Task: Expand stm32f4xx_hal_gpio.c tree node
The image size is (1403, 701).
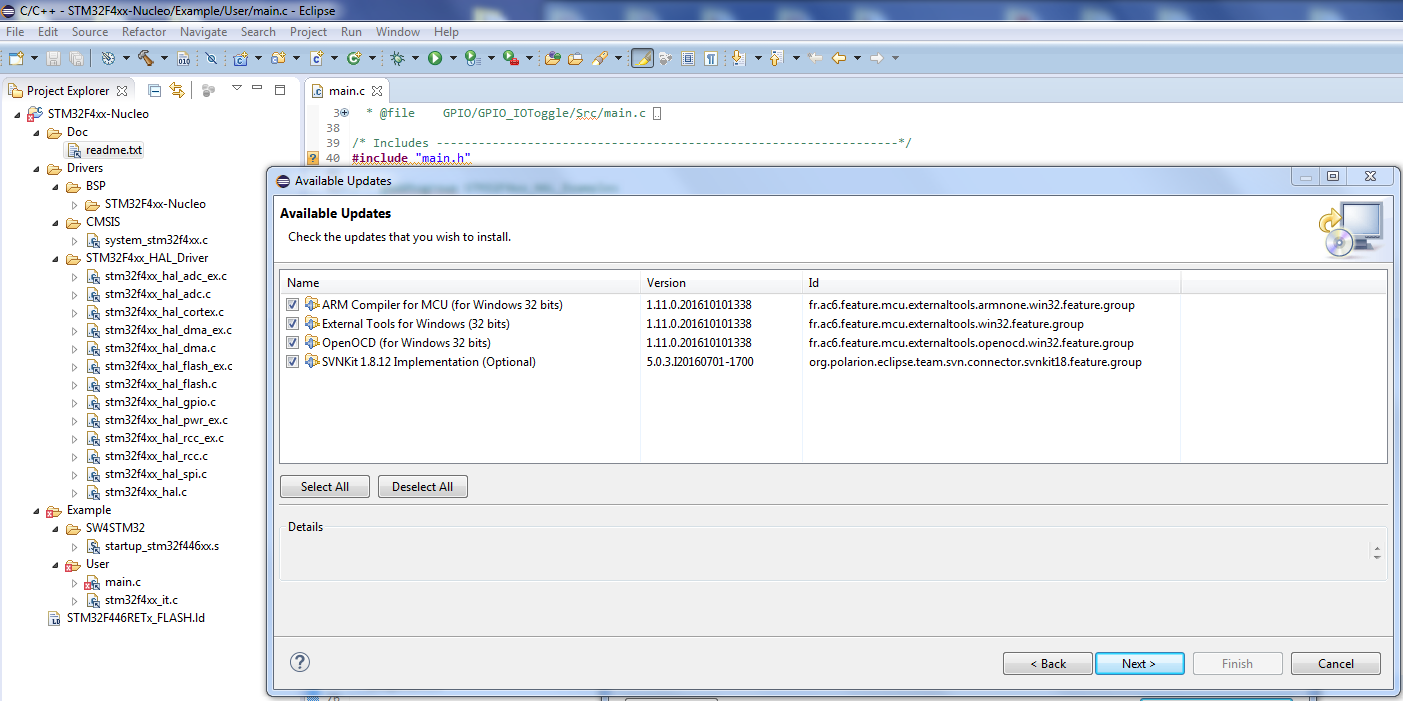Action: pos(75,402)
